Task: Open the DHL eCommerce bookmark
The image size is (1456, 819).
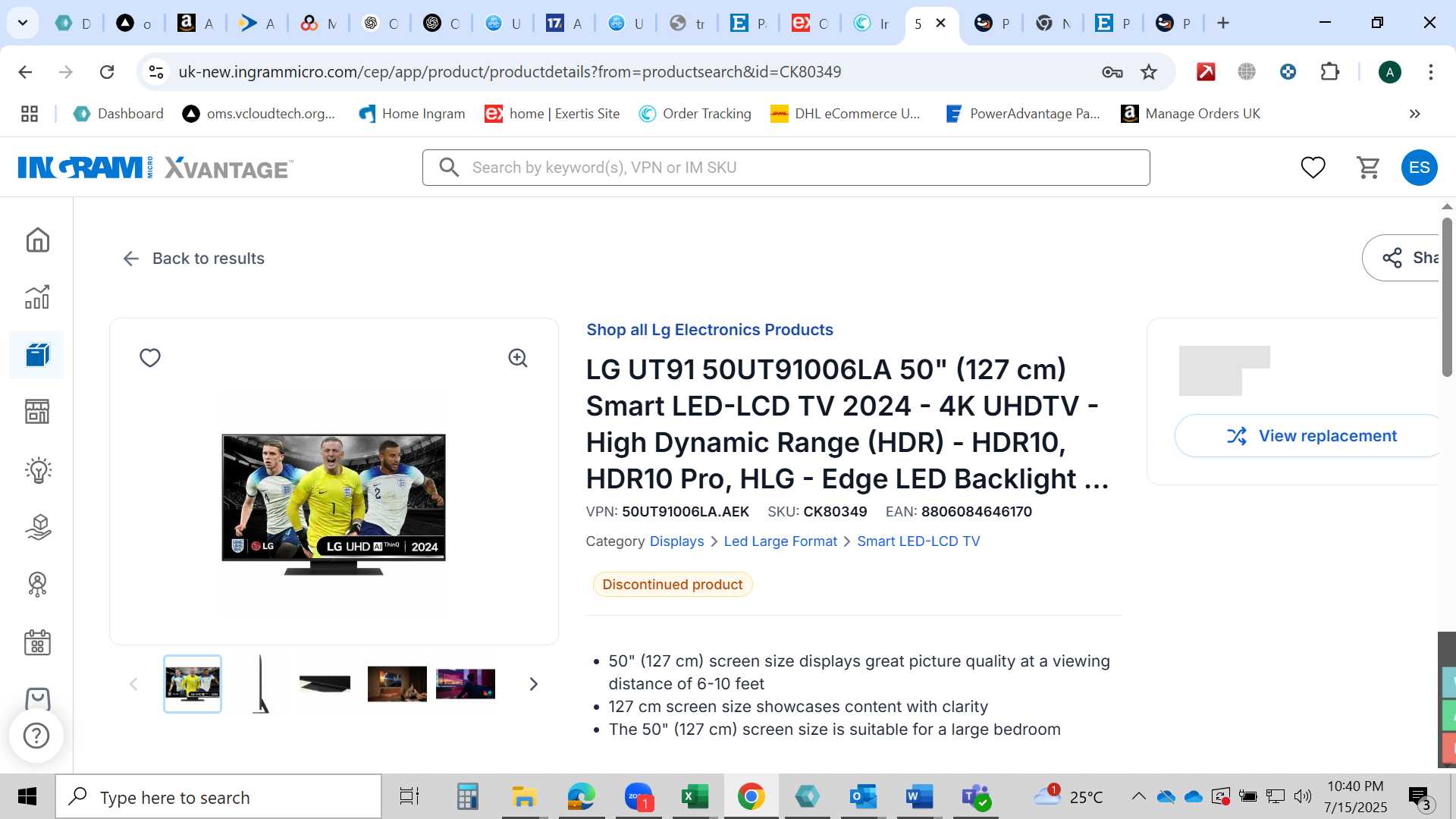Action: pyautogui.click(x=846, y=114)
